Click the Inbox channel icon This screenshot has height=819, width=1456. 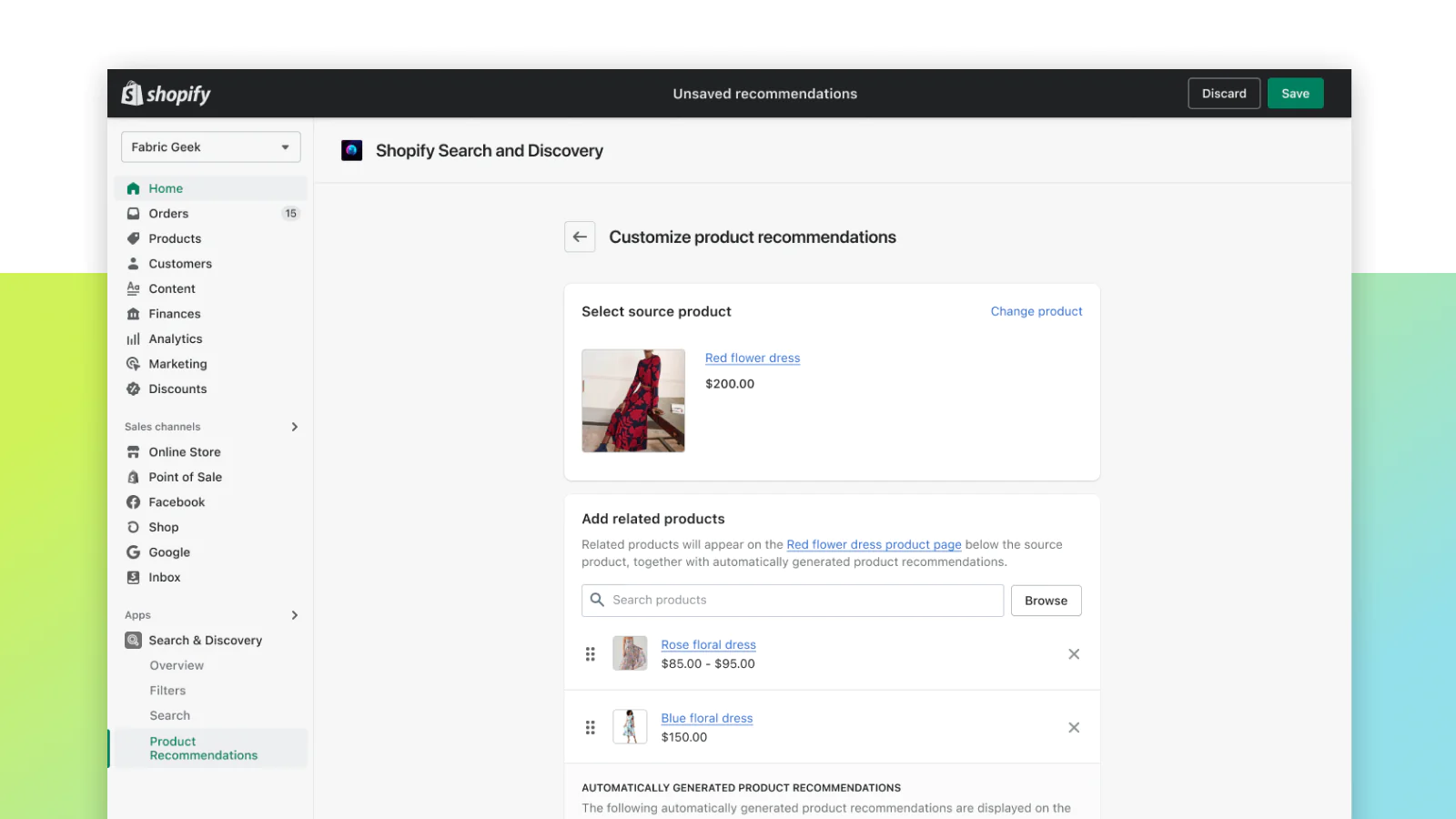click(133, 577)
